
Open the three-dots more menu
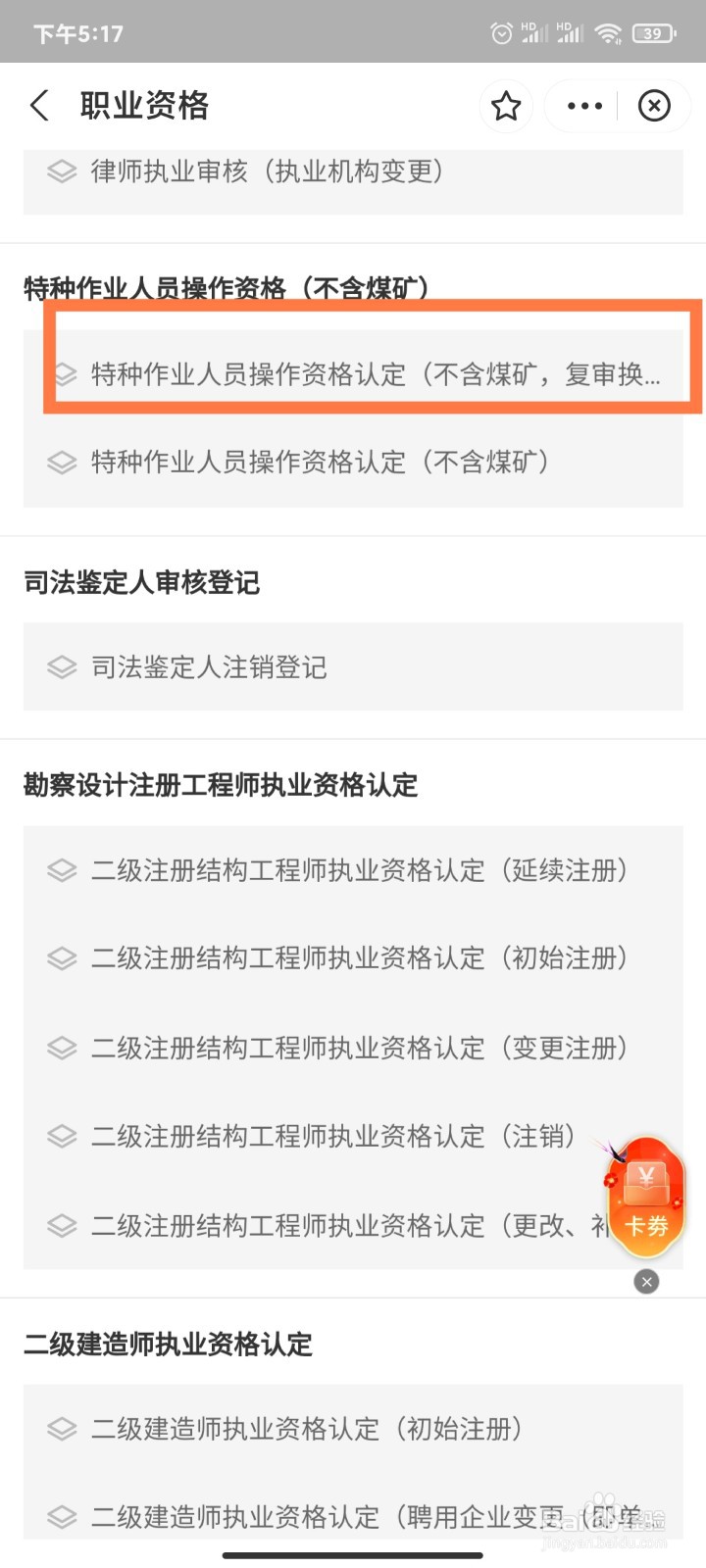[585, 105]
